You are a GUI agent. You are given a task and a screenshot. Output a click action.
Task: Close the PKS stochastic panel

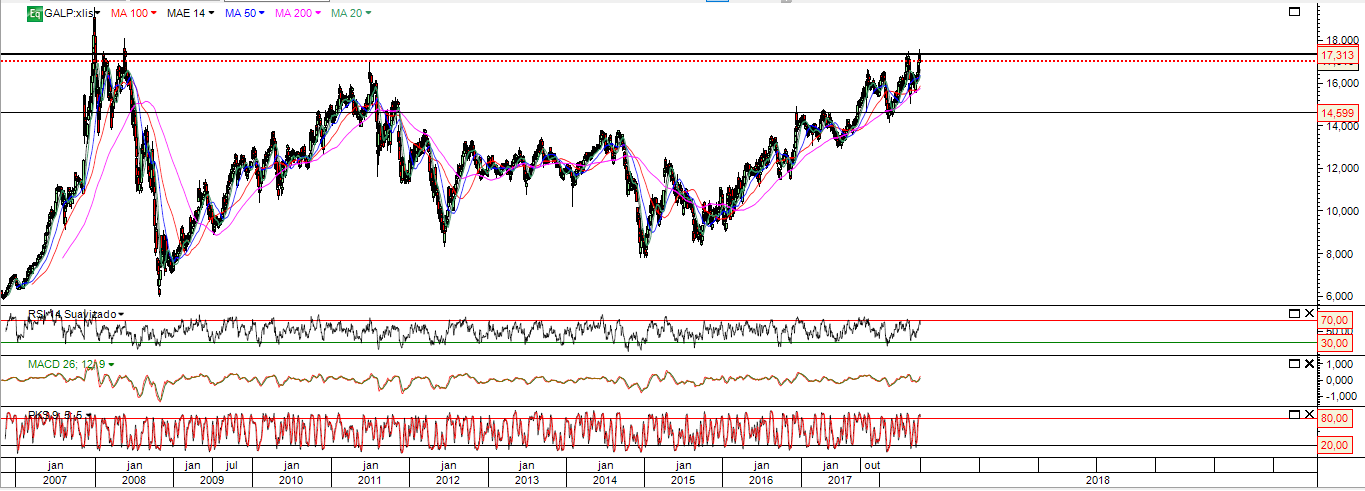pyautogui.click(x=1310, y=413)
